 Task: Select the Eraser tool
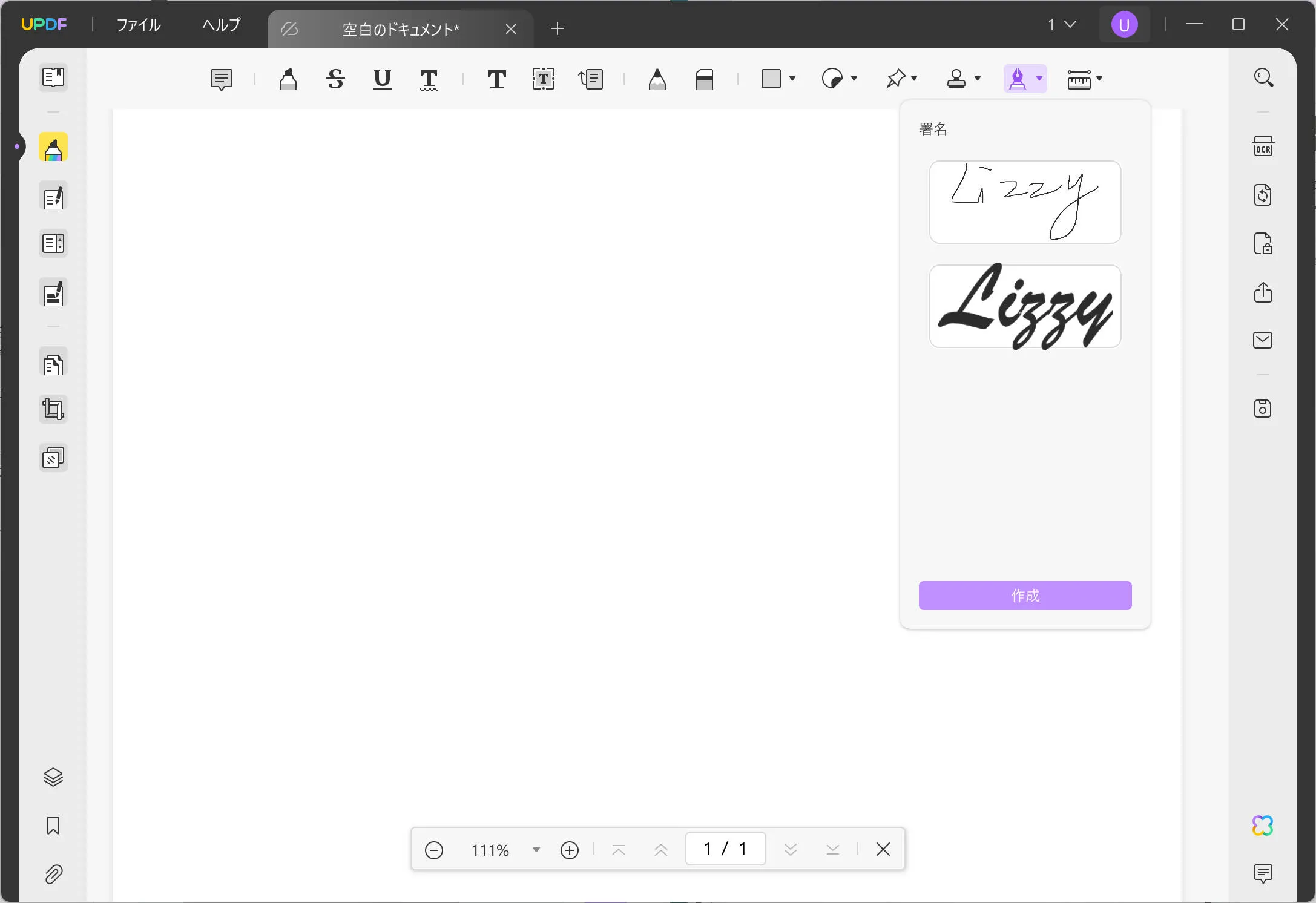[x=705, y=79]
